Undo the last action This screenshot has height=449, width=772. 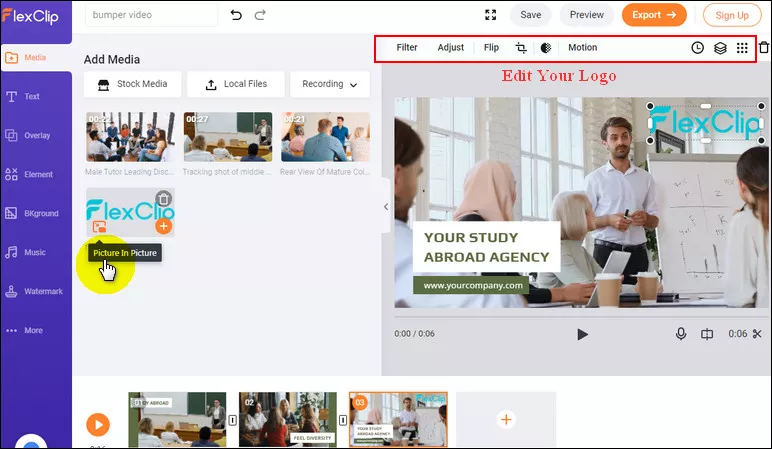[x=236, y=15]
